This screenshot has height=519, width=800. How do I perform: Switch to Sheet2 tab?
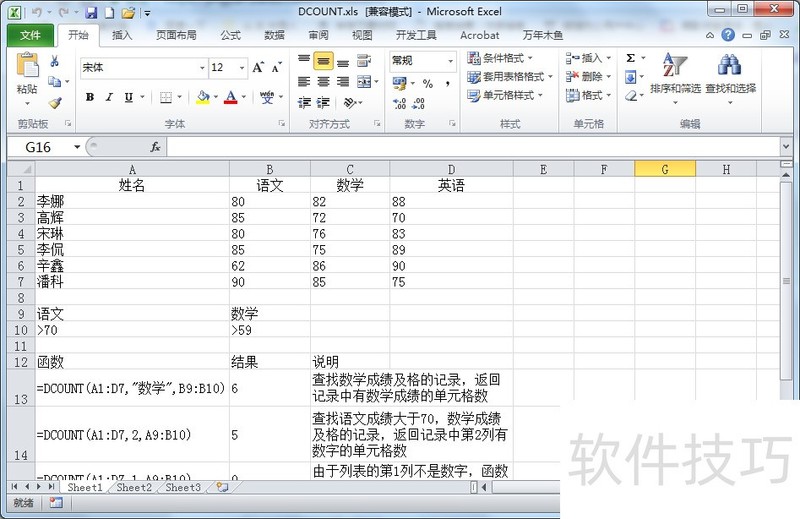[134, 487]
